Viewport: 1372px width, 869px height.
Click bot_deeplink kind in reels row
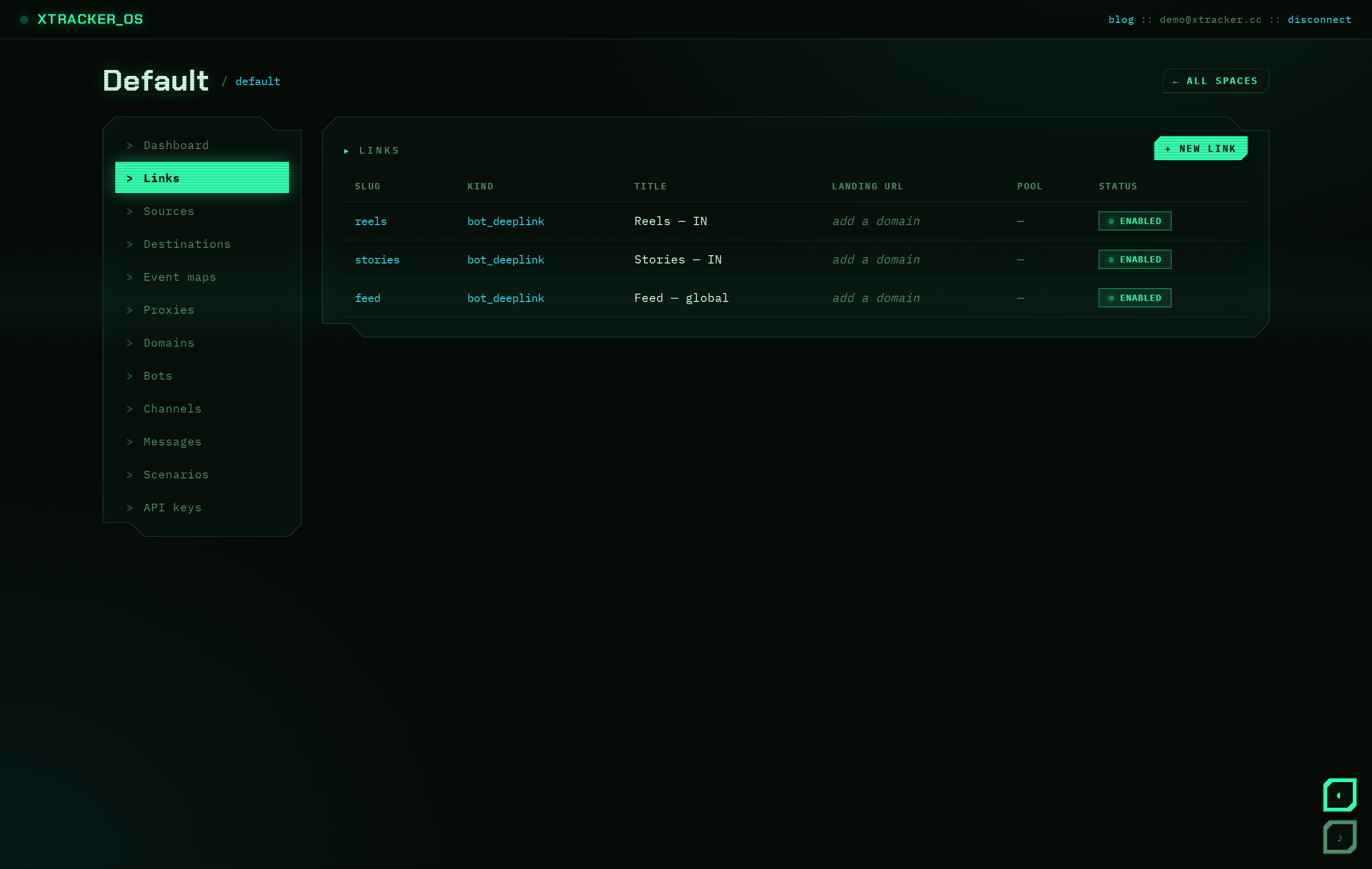tap(505, 221)
